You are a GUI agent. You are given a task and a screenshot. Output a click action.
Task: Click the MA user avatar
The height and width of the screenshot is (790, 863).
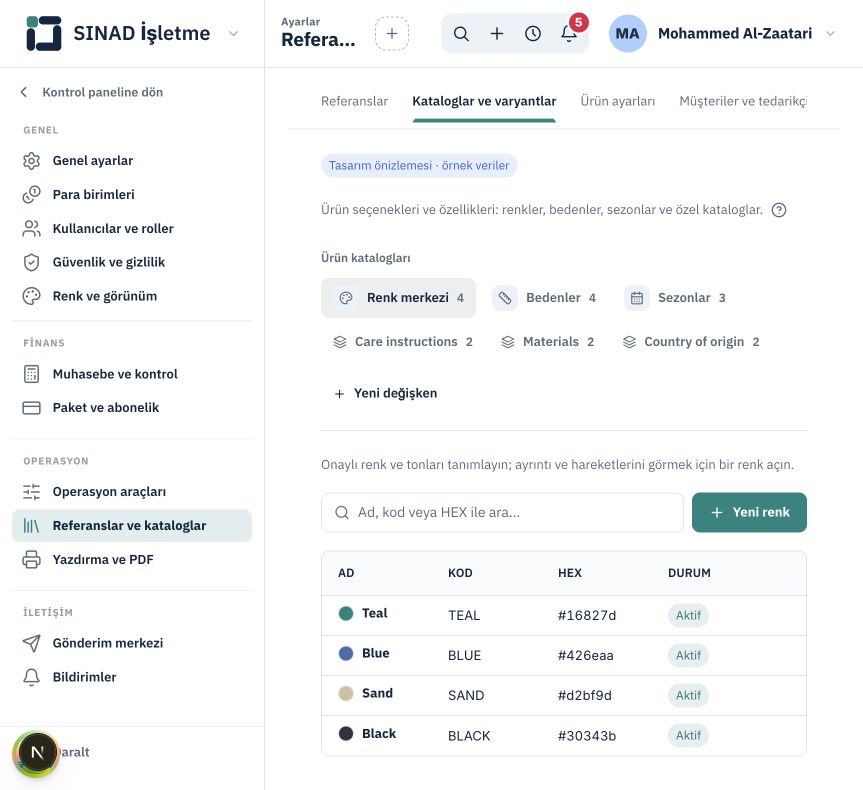tap(627, 34)
